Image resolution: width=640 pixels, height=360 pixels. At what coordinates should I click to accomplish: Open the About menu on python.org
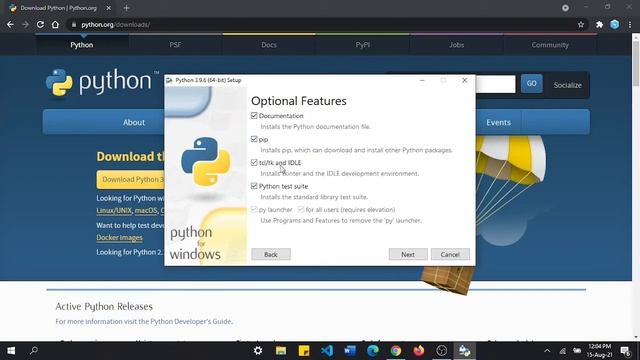click(134, 122)
